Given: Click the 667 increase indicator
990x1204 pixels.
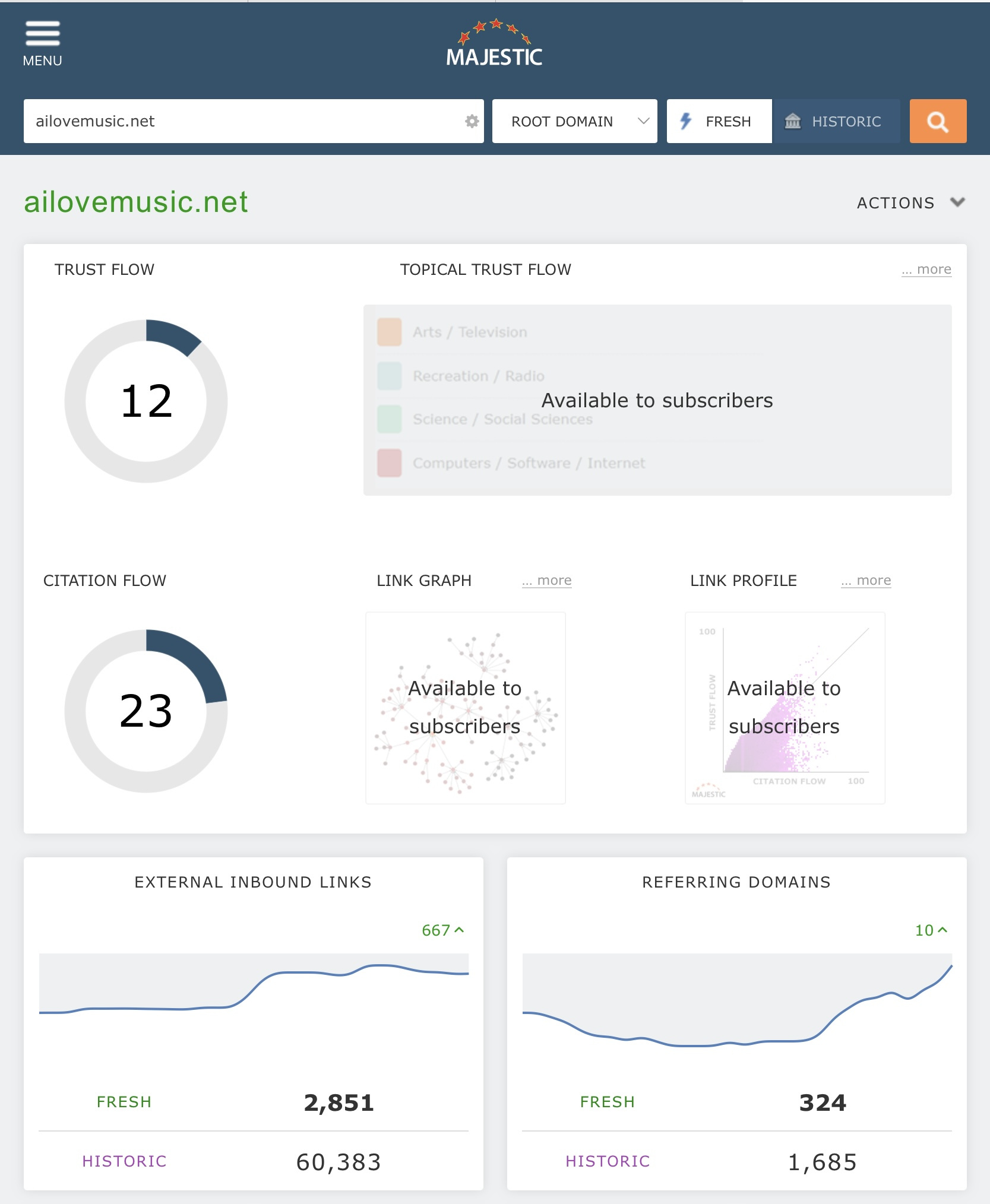Looking at the screenshot, I should 443,930.
